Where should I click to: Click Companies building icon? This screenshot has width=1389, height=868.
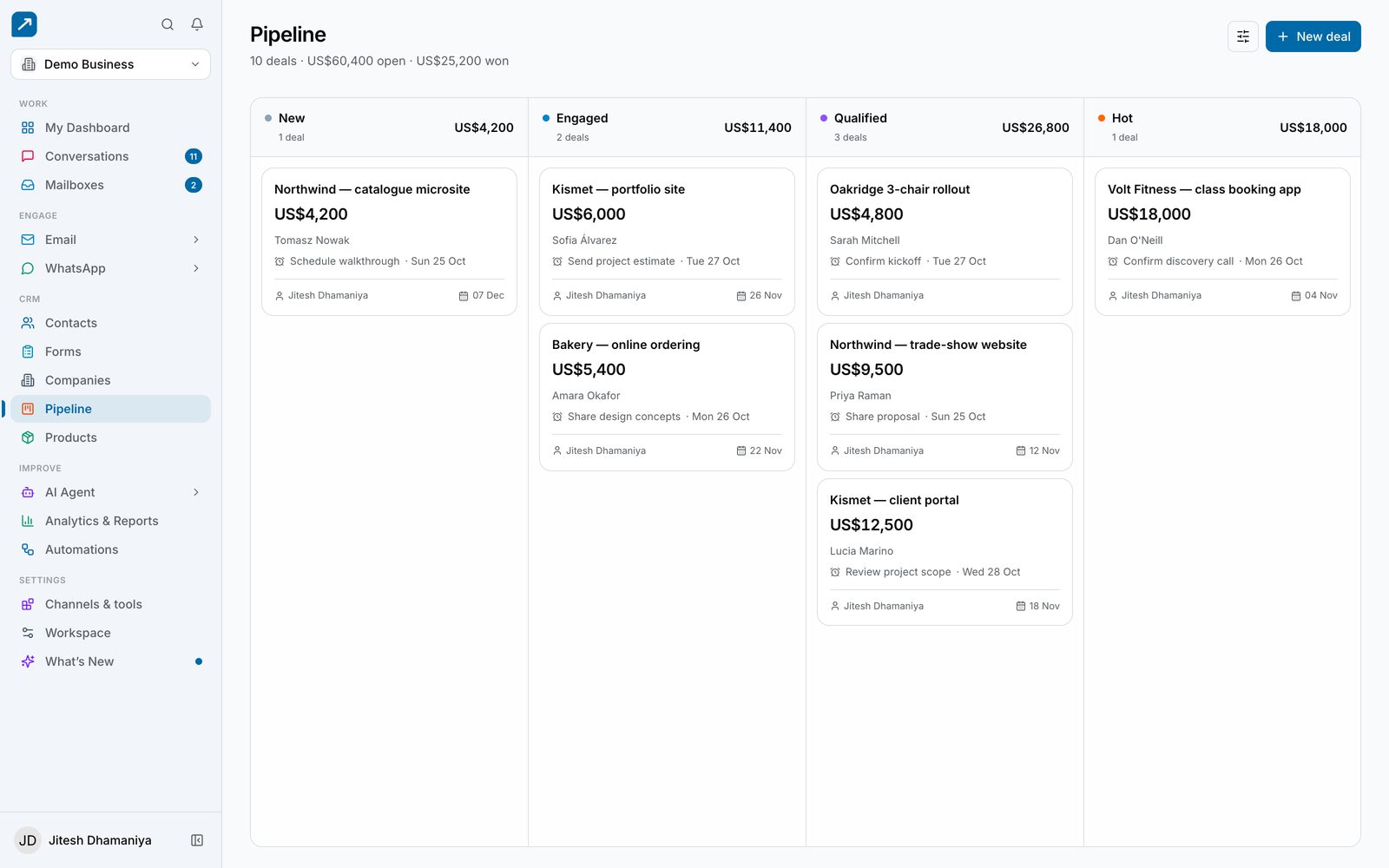pyautogui.click(x=28, y=380)
